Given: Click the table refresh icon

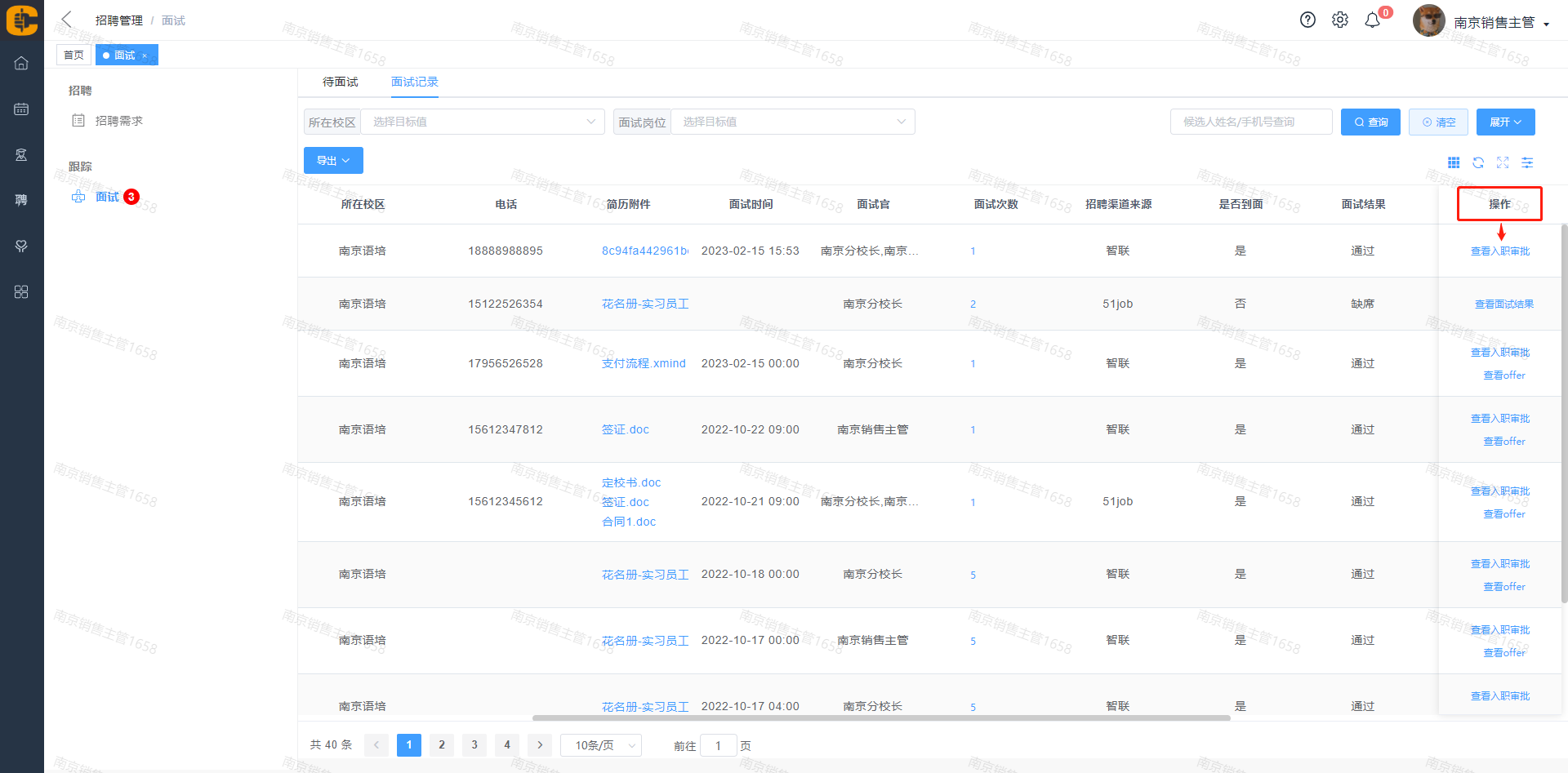Looking at the screenshot, I should (1478, 163).
